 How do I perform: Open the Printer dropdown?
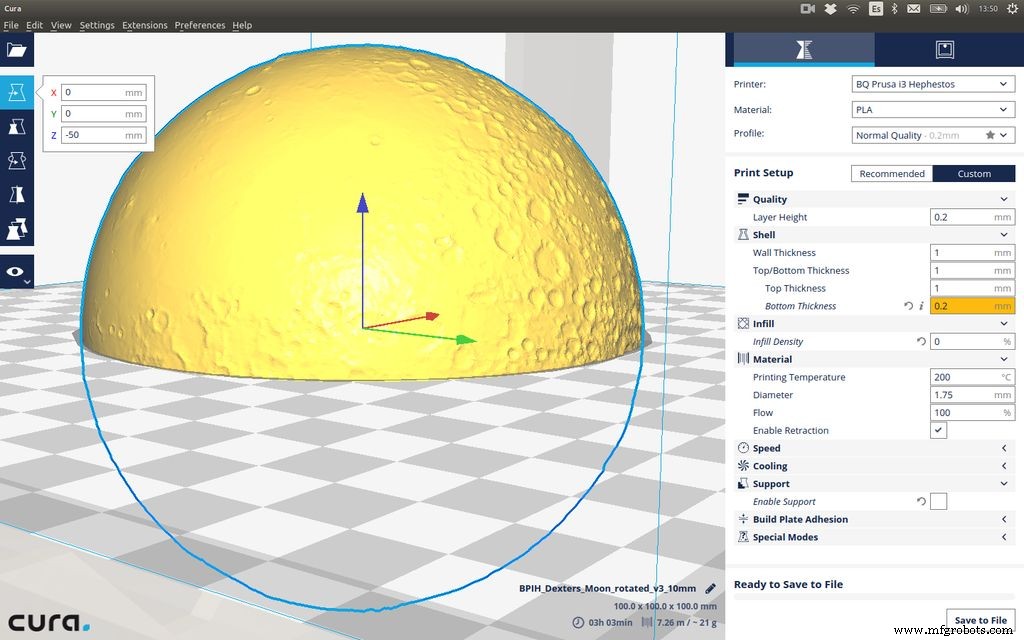click(x=932, y=84)
